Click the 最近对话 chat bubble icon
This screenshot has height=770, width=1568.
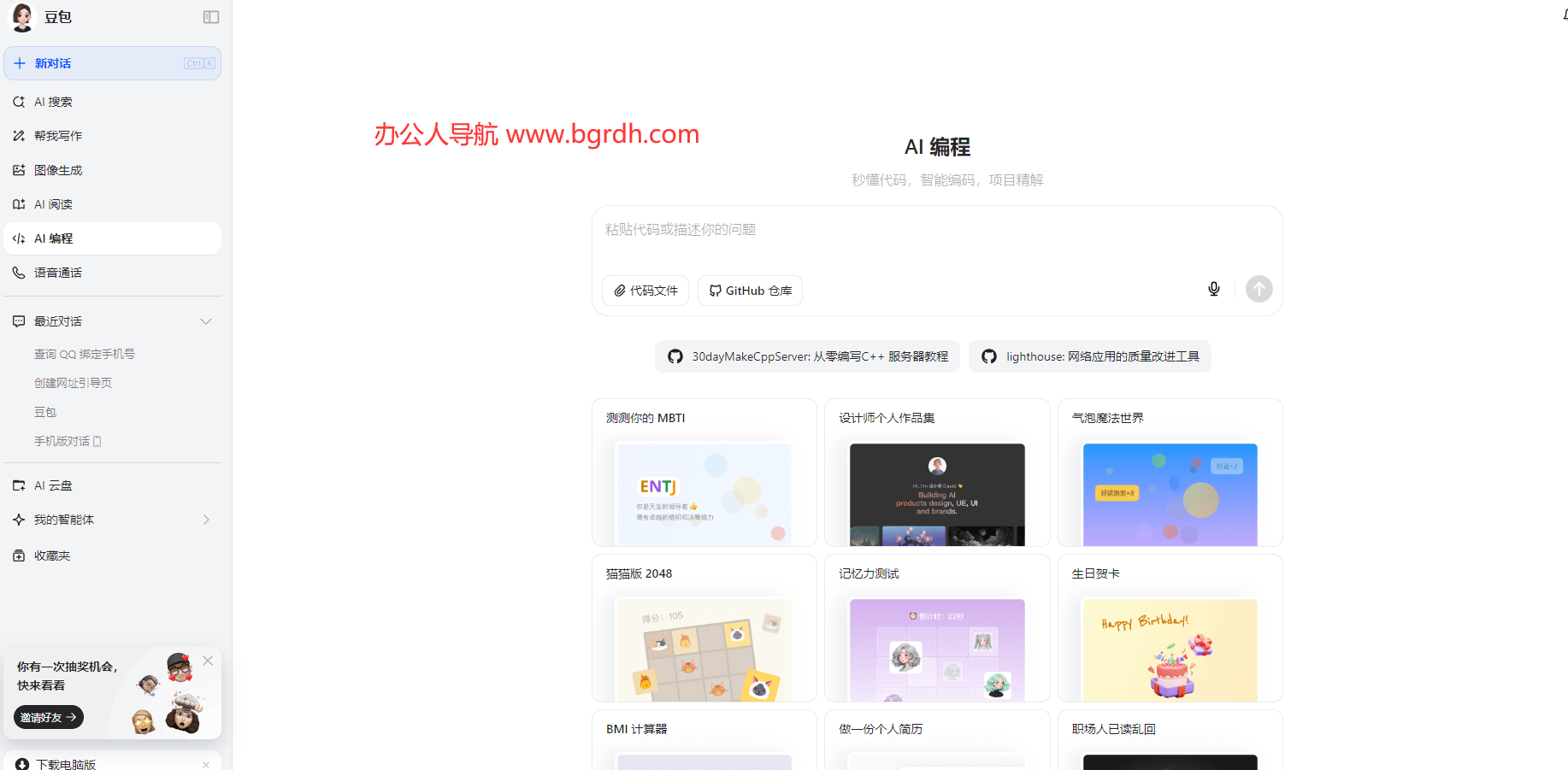point(19,321)
